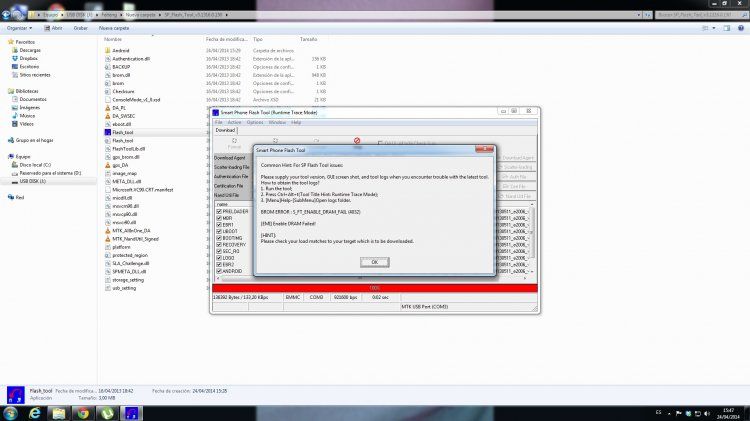Click OK in the Smart Phone Flash Tool dialog

[x=375, y=262]
